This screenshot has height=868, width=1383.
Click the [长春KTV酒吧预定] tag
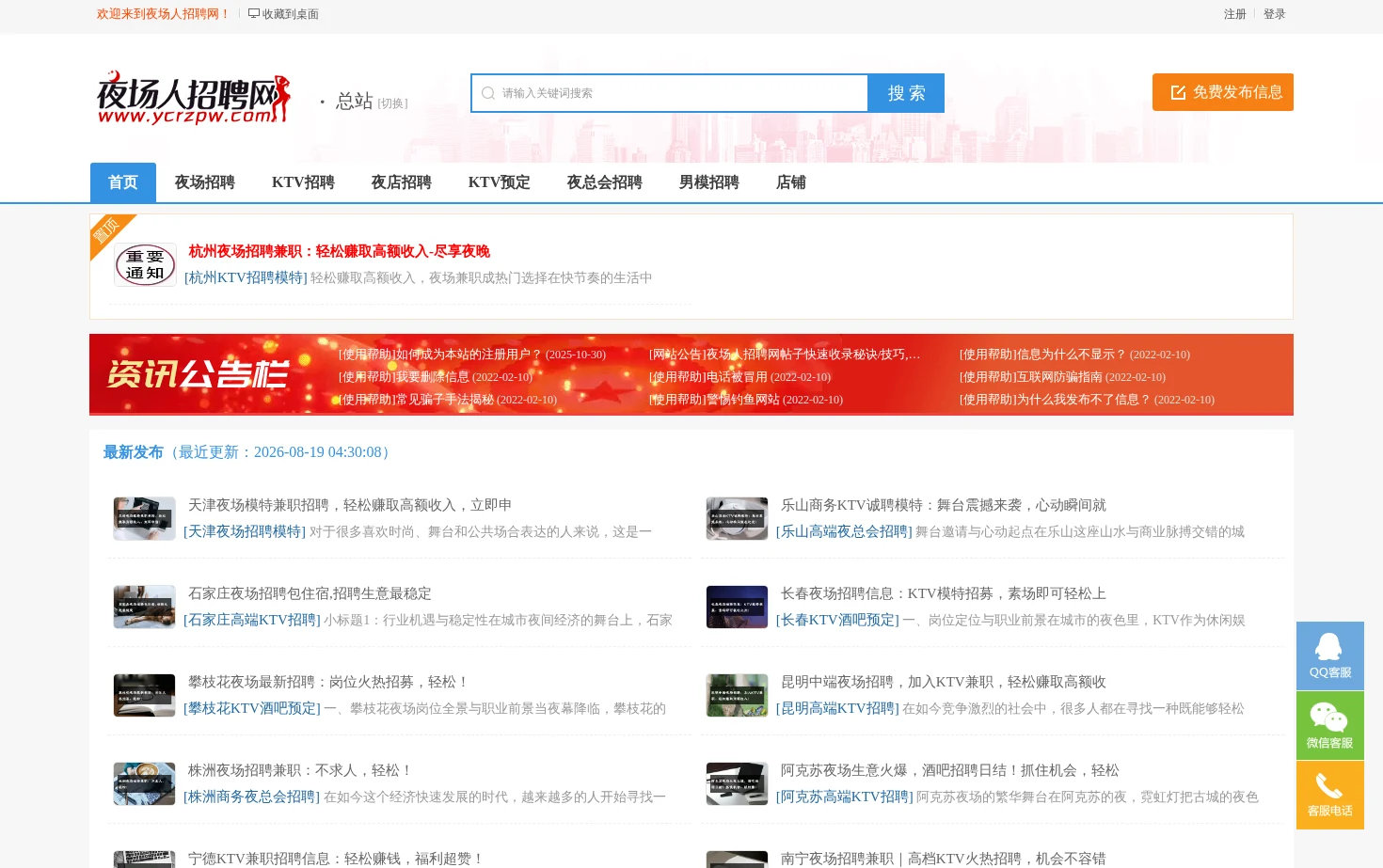click(837, 620)
